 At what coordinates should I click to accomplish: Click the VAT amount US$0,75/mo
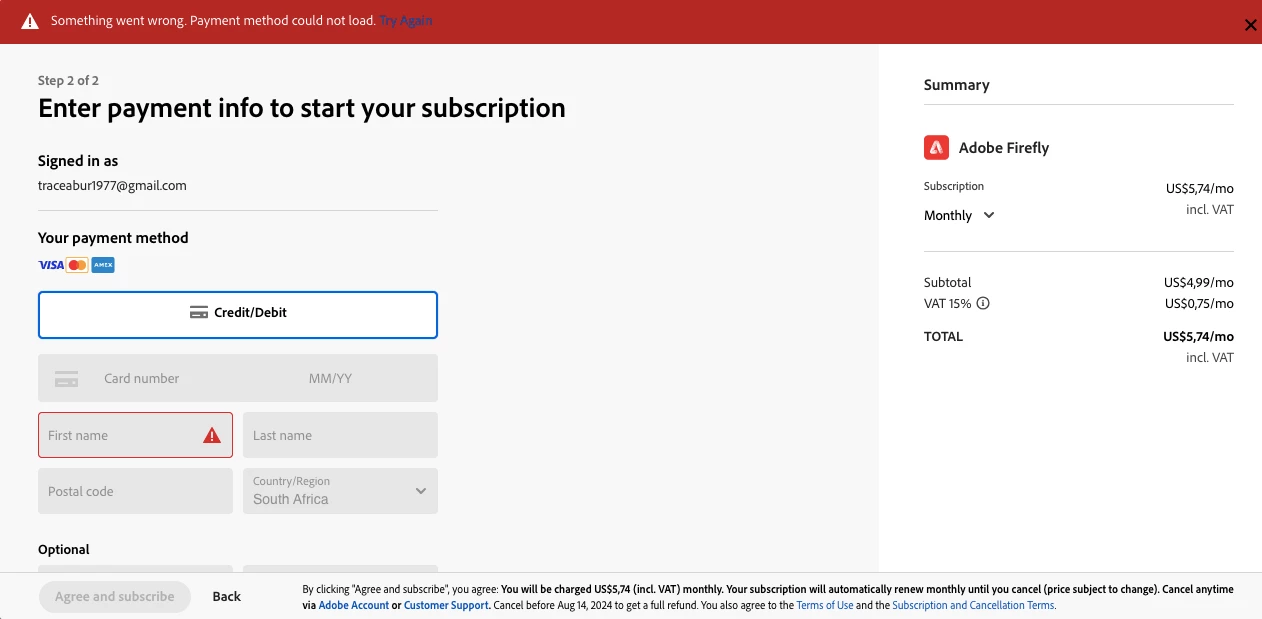pyautogui.click(x=1199, y=303)
